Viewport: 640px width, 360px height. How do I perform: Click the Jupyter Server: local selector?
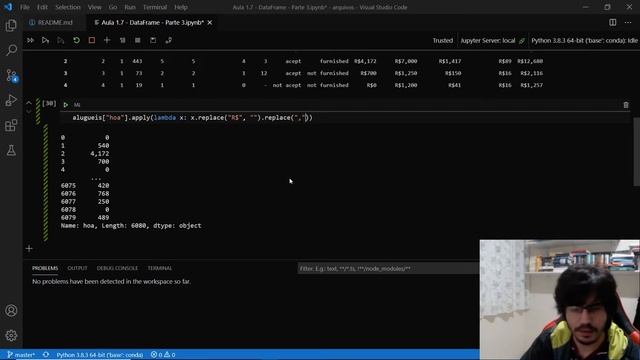(x=492, y=40)
